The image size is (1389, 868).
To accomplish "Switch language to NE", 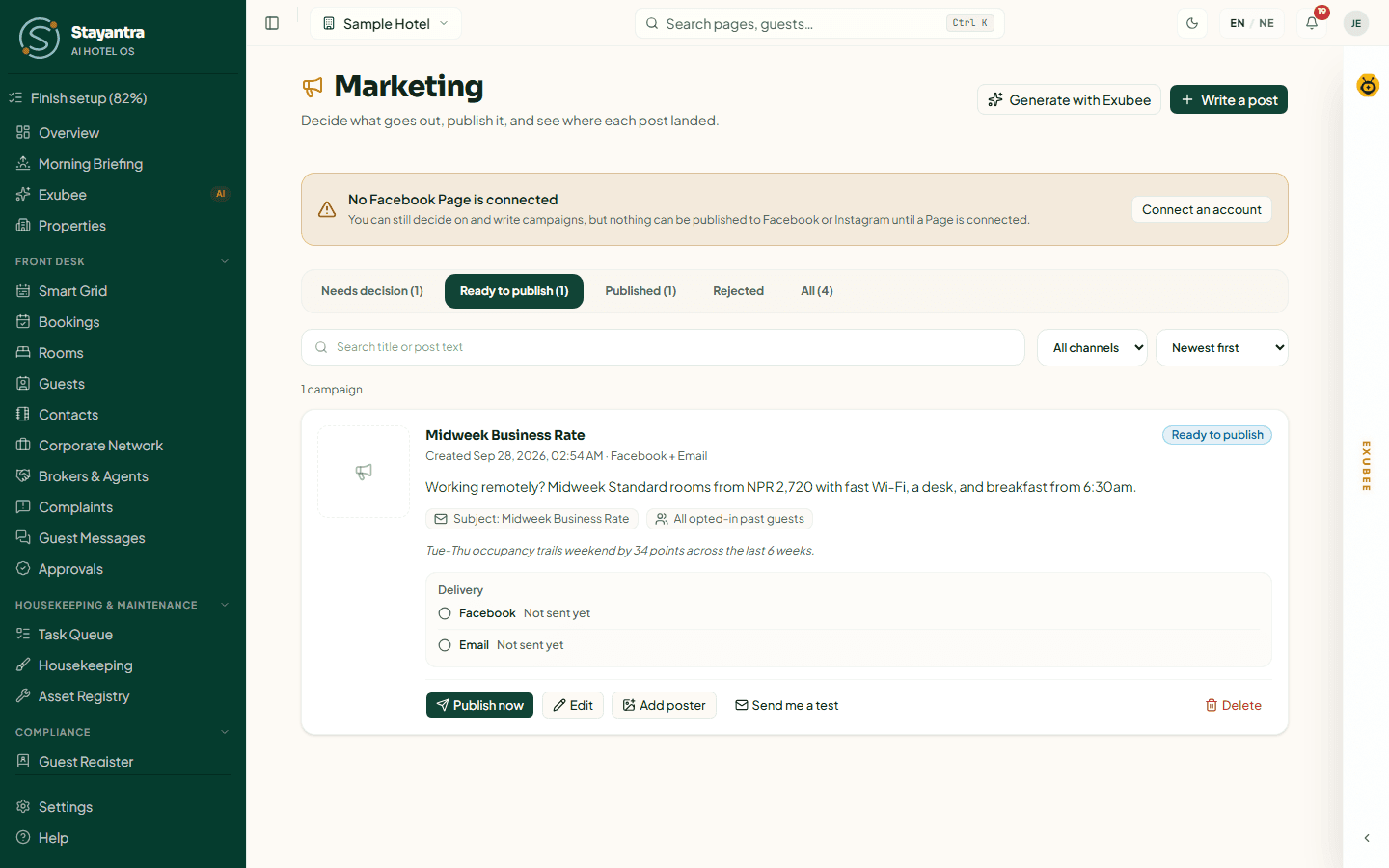I will tap(1266, 23).
